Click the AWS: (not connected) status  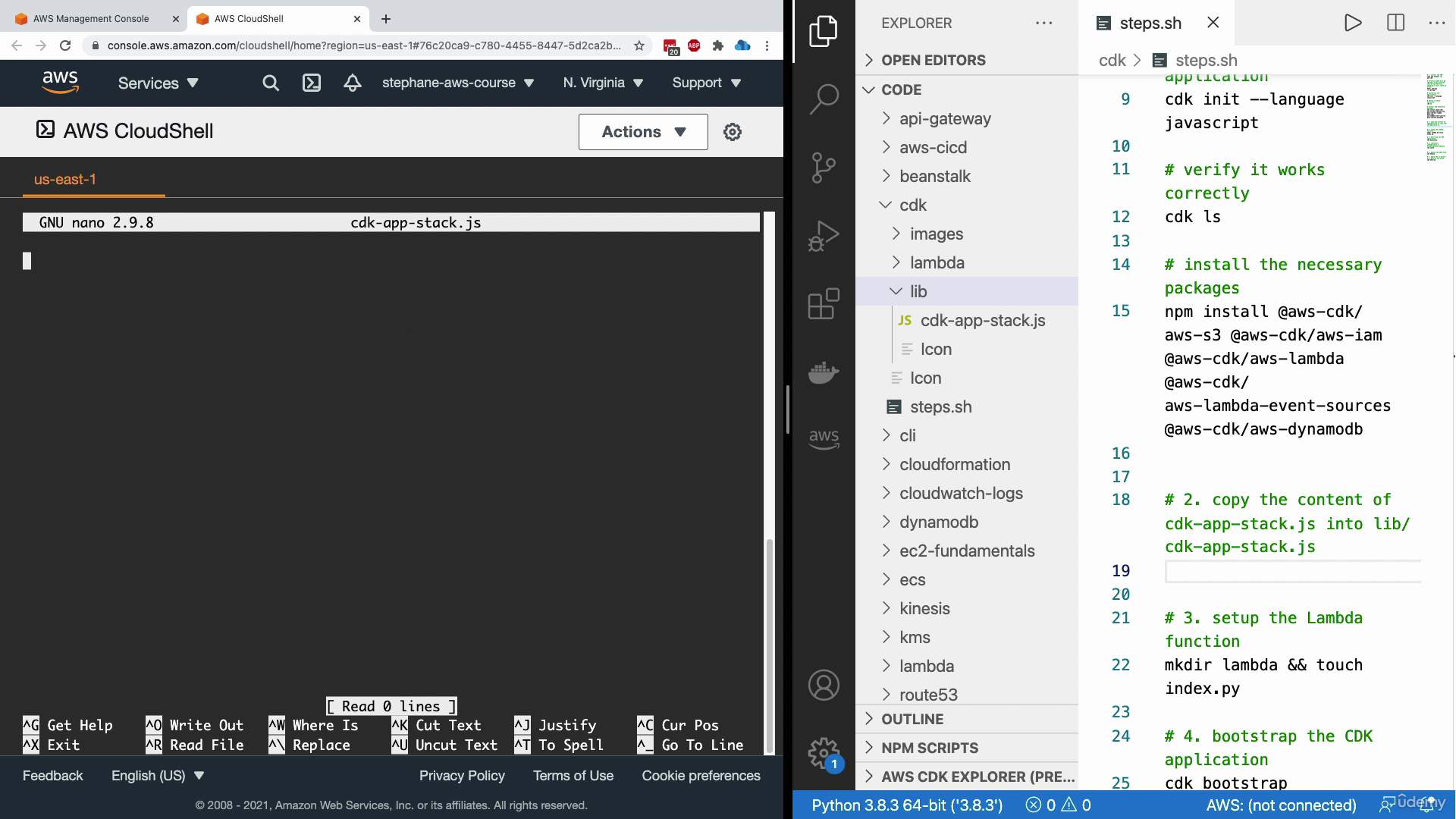(x=1281, y=805)
